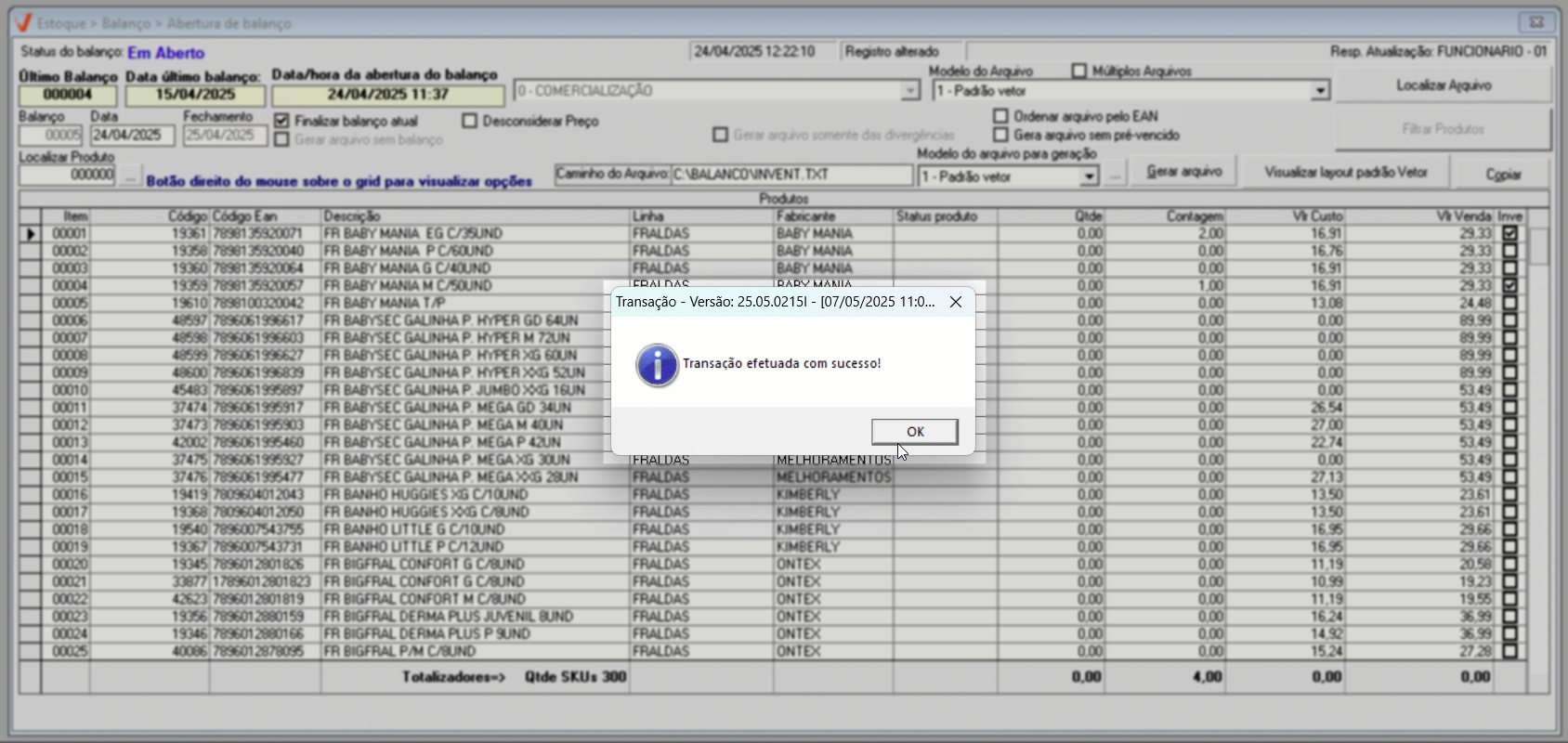Close the Transação dialog with X

955,302
